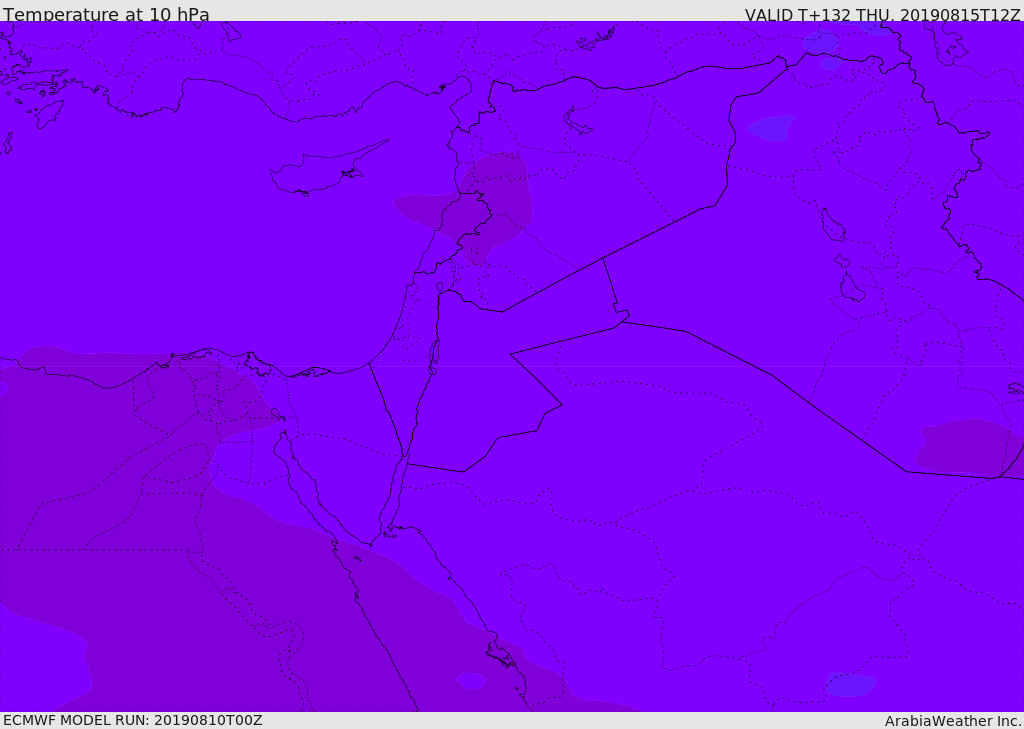Click the small blue patch at bottom right
The width and height of the screenshot is (1024, 729).
click(850, 685)
